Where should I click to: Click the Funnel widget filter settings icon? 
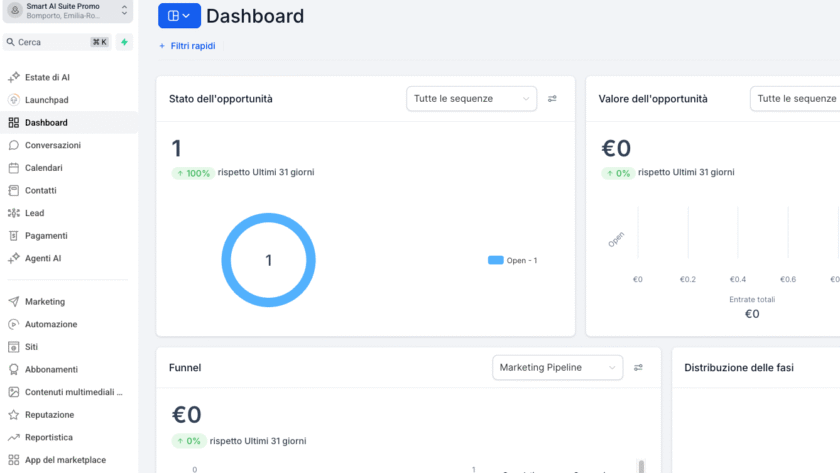pos(638,368)
